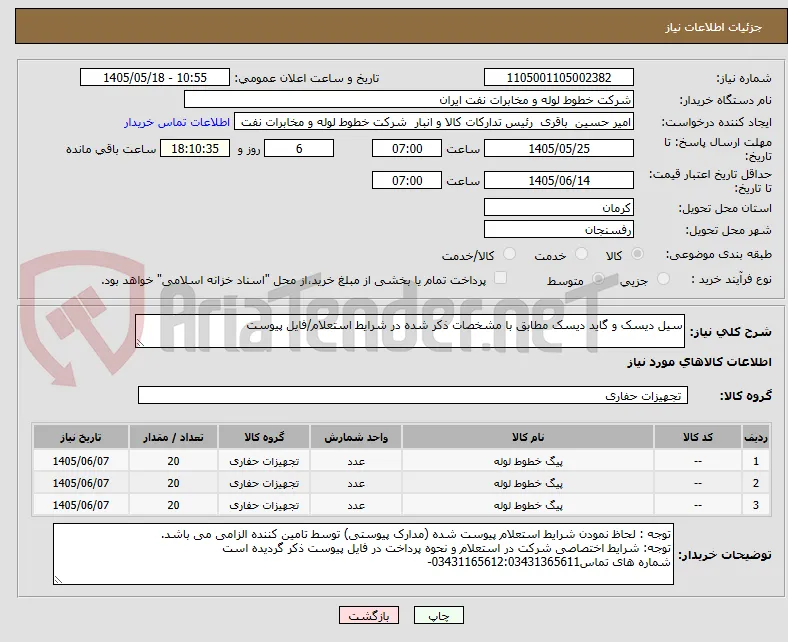Select the کالا/خدمت radio button

pyautogui.click(x=510, y=254)
